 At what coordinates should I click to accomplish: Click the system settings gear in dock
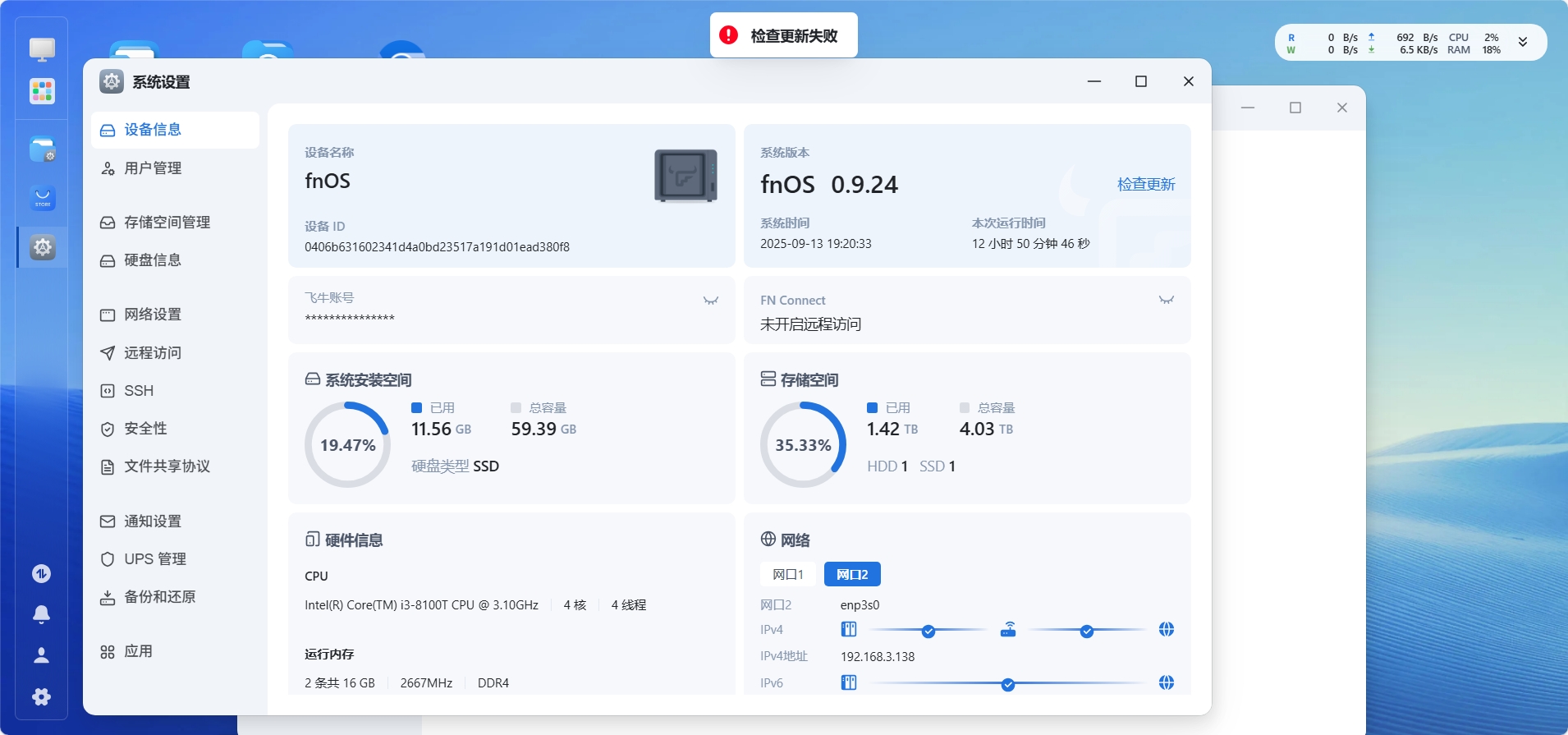(x=42, y=247)
